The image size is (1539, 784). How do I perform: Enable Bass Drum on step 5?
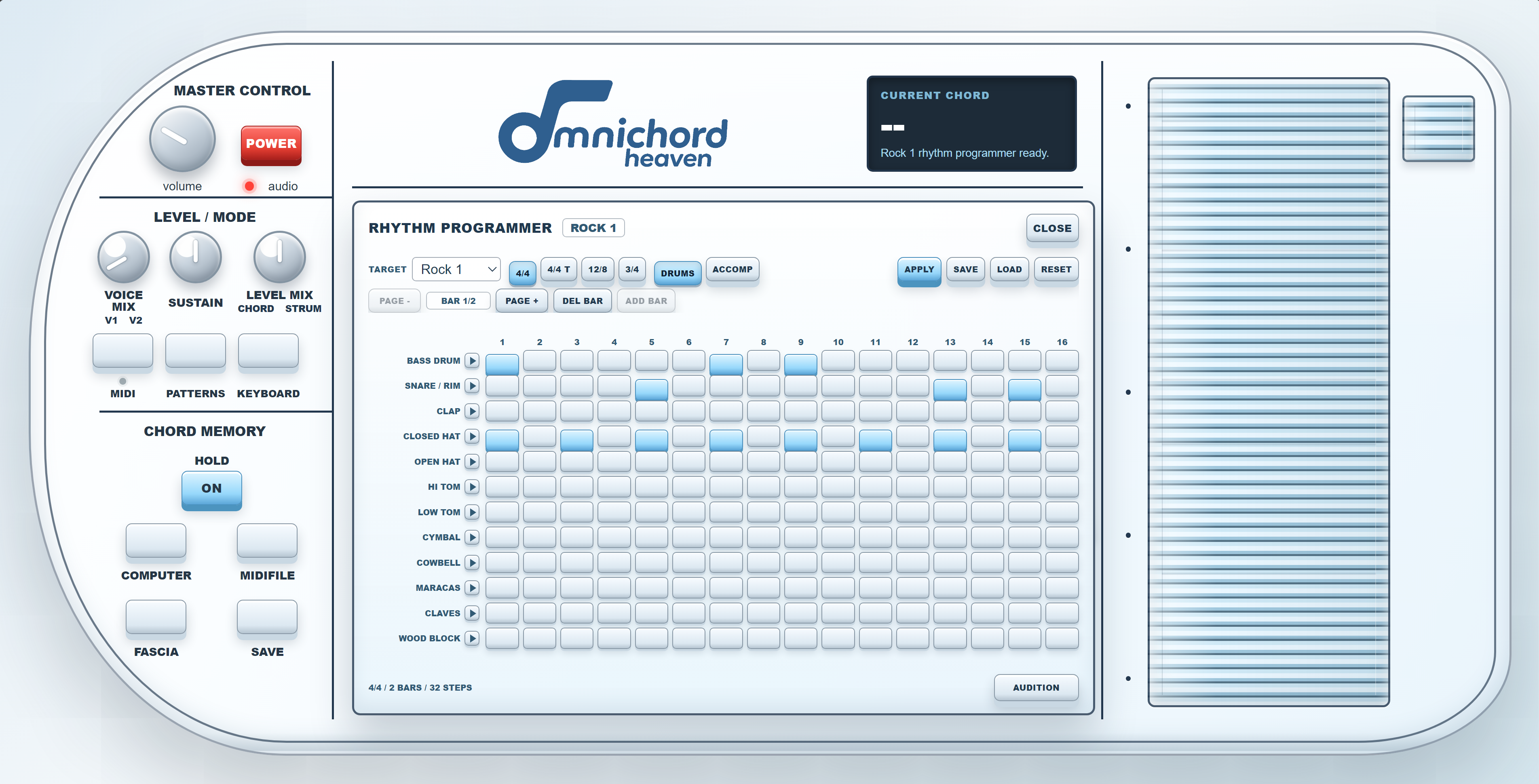(651, 360)
